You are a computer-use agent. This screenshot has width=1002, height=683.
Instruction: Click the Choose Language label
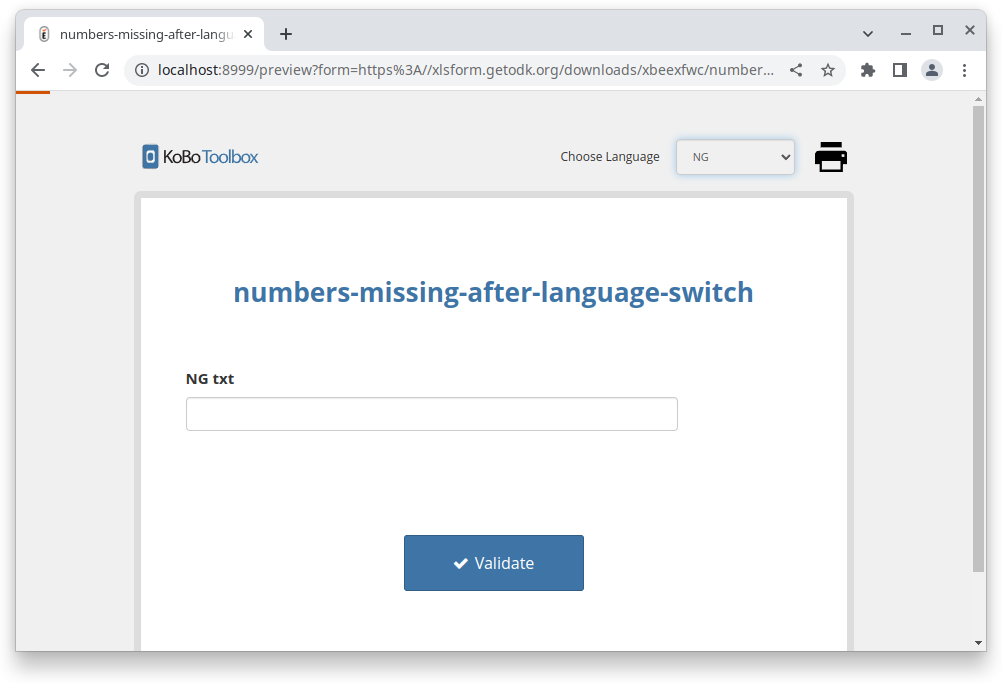coord(610,157)
